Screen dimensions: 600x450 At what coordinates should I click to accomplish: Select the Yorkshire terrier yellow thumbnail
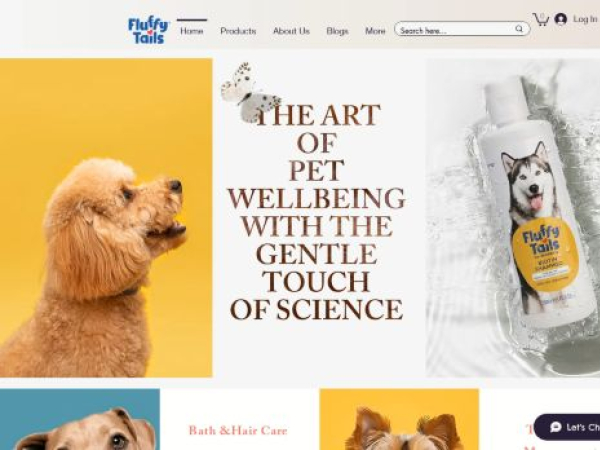pyautogui.click(x=399, y=419)
